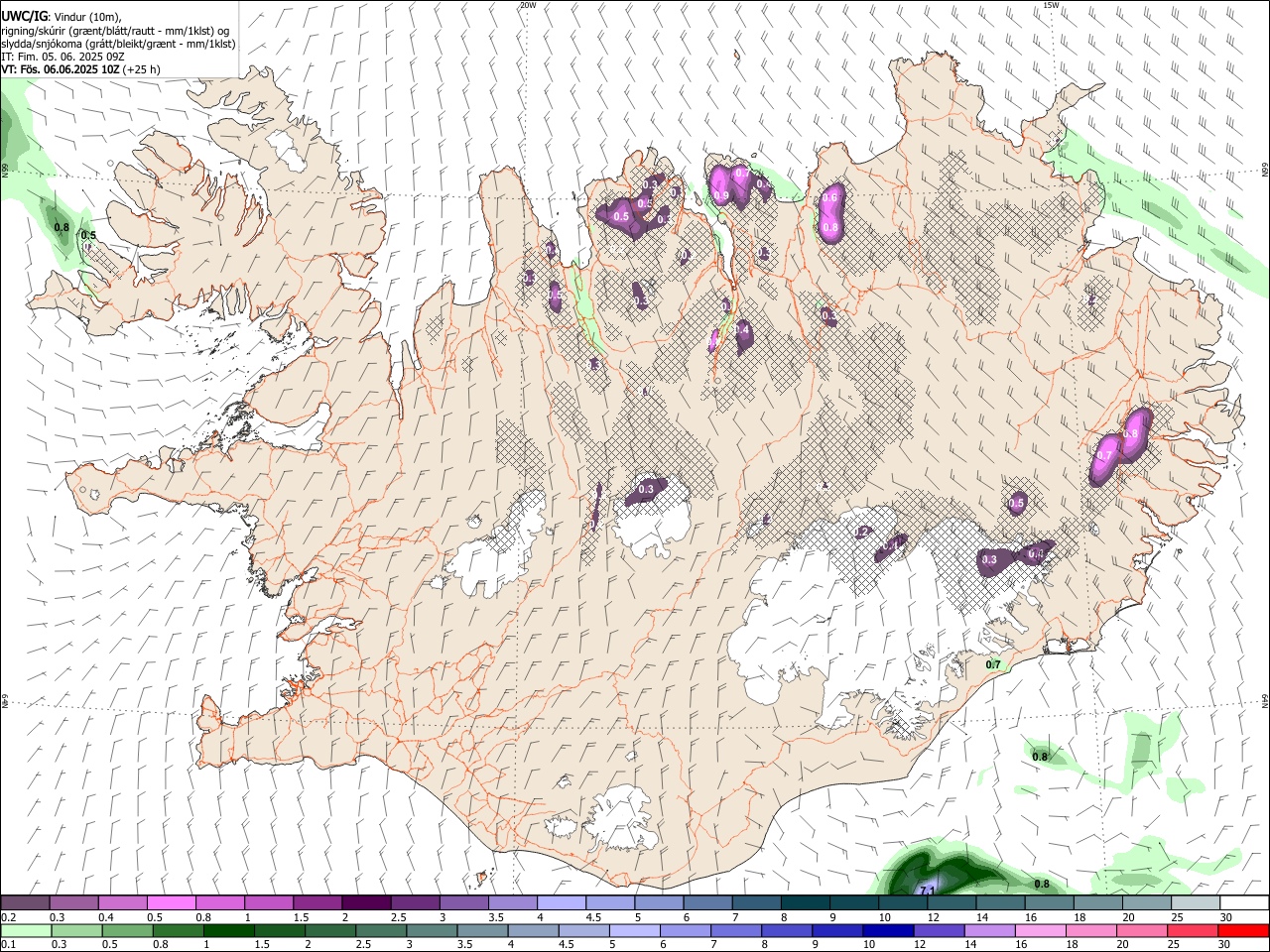Click the 0.5 snow patch north of southeast glacier

point(1017,504)
